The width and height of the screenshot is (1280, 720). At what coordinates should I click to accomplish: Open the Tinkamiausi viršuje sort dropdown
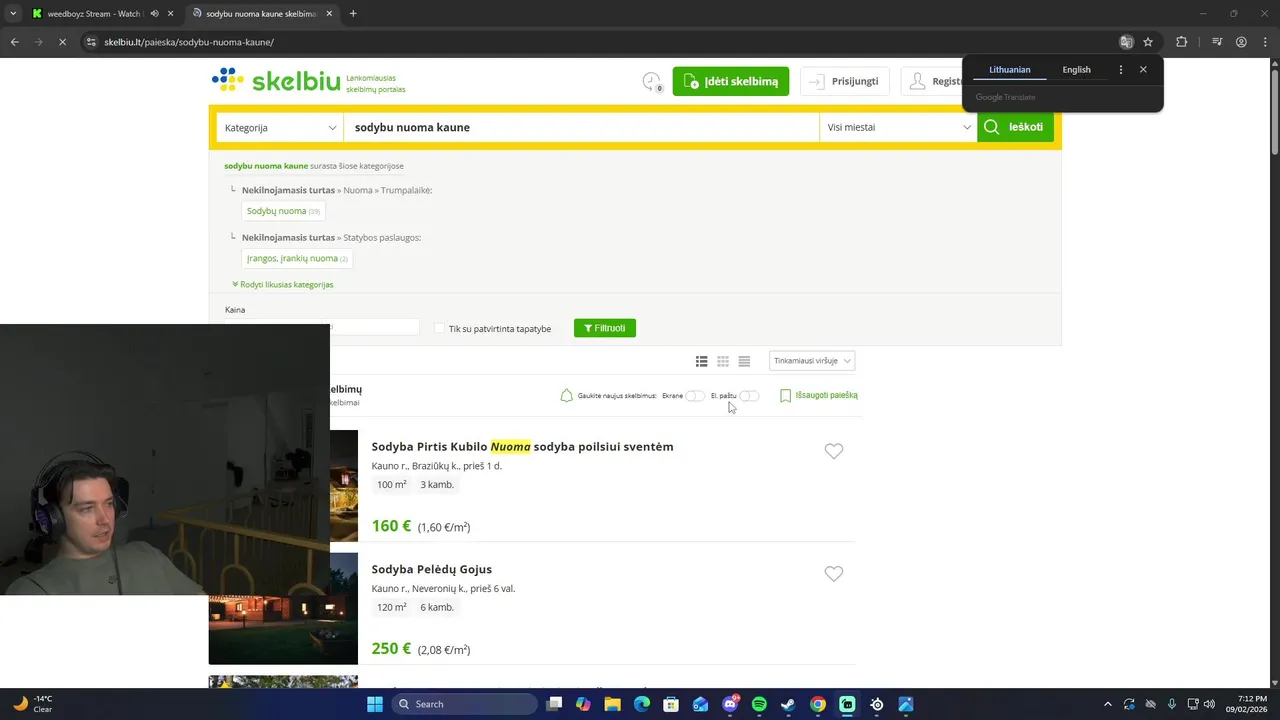coord(812,361)
